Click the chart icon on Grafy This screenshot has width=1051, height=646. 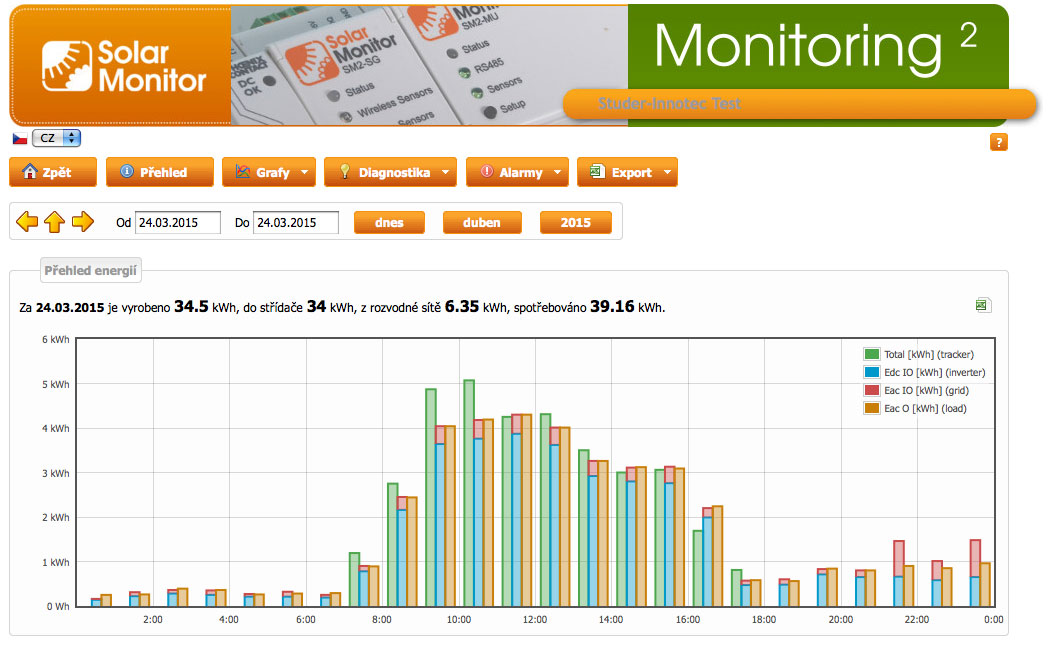(243, 172)
